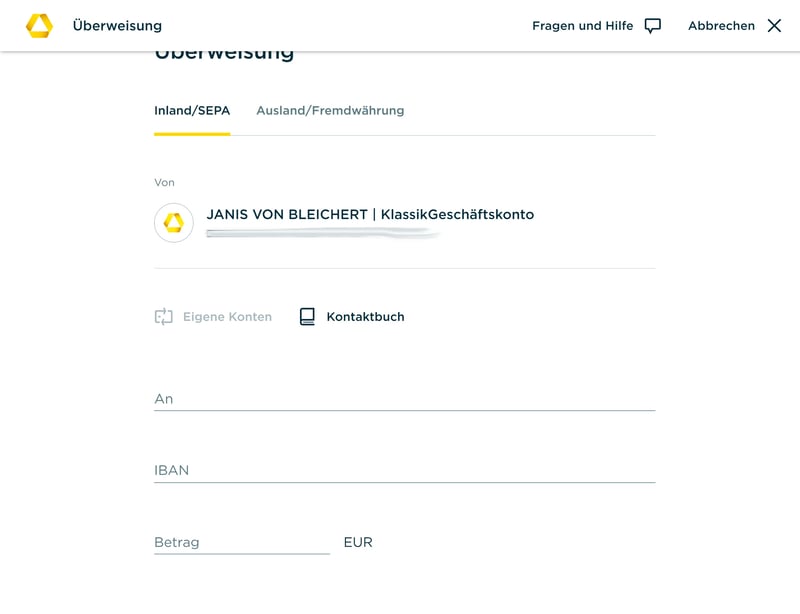Screen dimensions: 800x614
Task: Select Eigene Konten option
Action: 227,317
